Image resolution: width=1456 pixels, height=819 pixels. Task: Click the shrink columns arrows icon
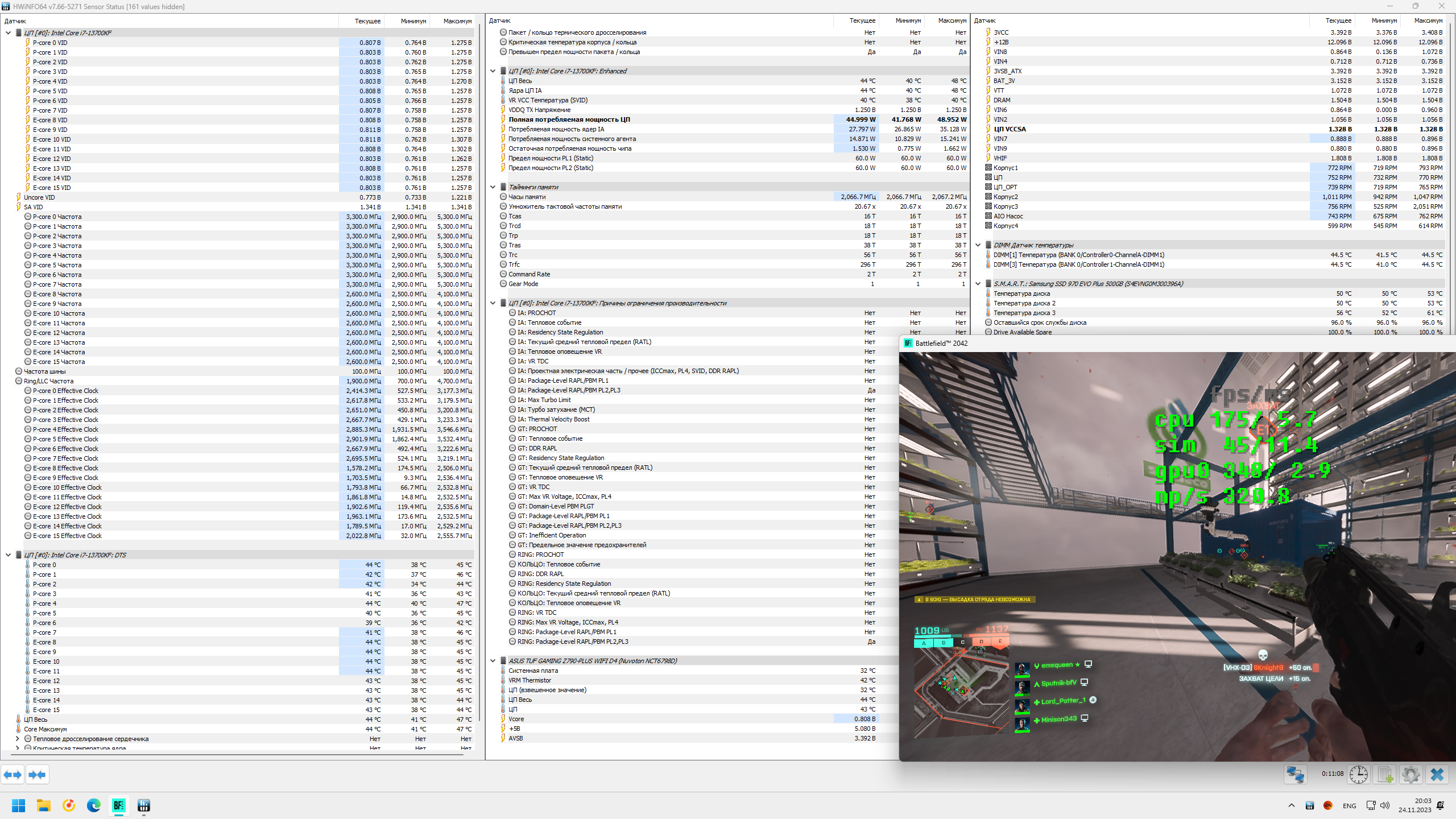click(x=37, y=775)
